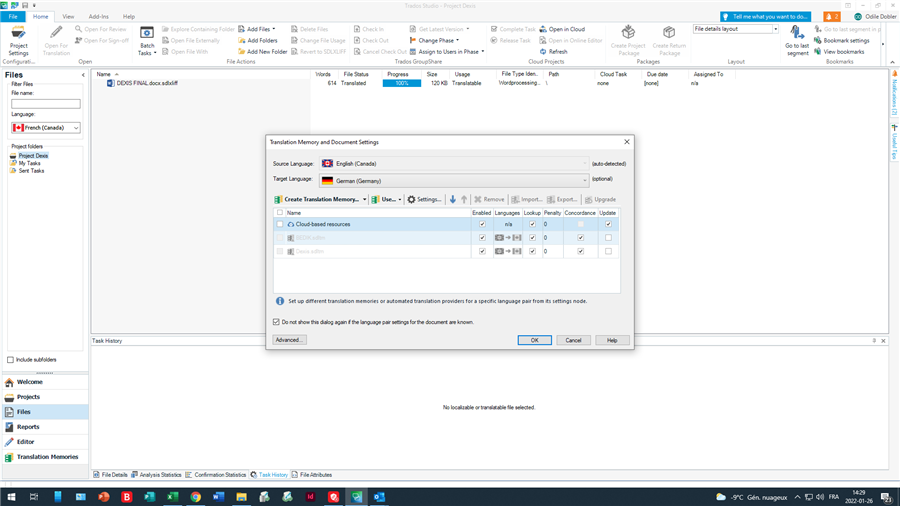Click Import in dialog toolbar
This screenshot has width=900, height=506.
(x=526, y=199)
